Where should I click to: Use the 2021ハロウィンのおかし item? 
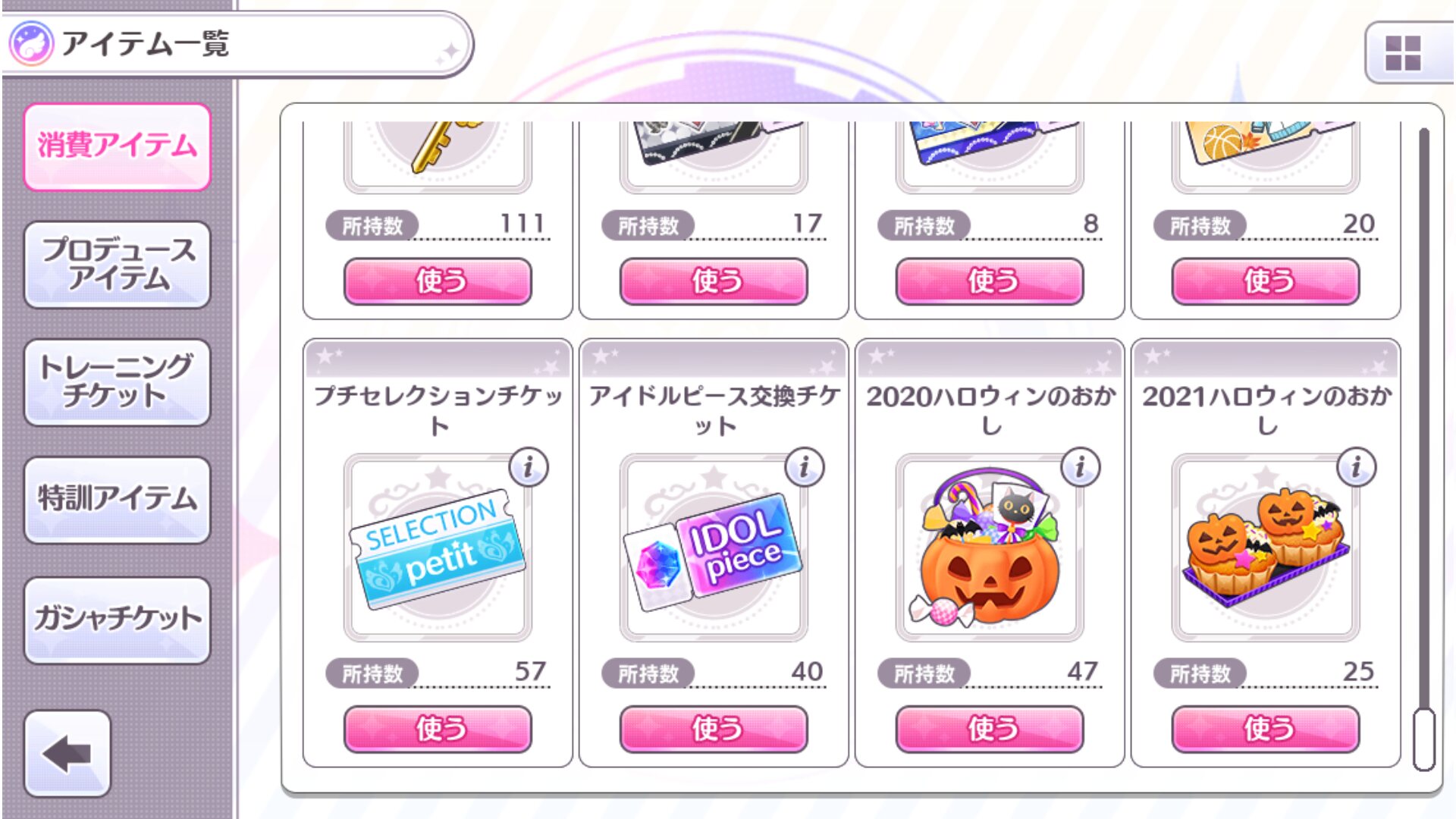1266,729
